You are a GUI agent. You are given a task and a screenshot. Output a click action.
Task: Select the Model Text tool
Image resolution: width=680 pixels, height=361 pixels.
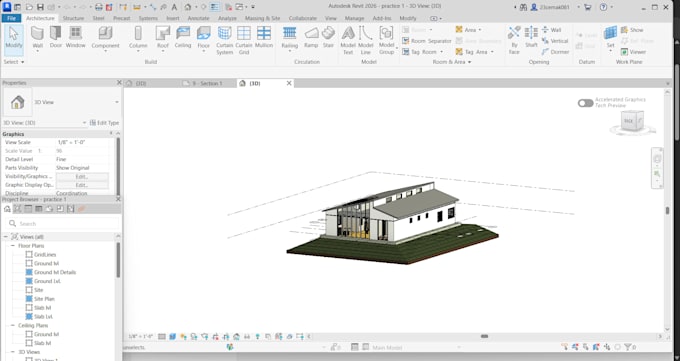pos(348,40)
